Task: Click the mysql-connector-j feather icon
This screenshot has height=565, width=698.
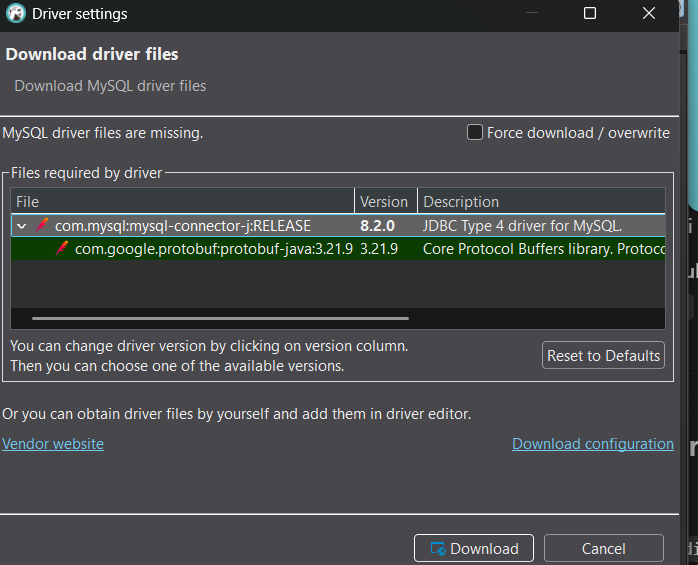Action: pyautogui.click(x=42, y=225)
